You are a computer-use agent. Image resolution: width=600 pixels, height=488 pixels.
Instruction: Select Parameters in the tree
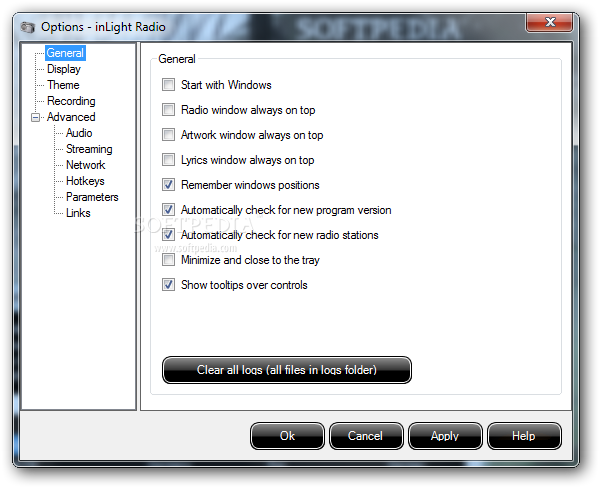92,197
